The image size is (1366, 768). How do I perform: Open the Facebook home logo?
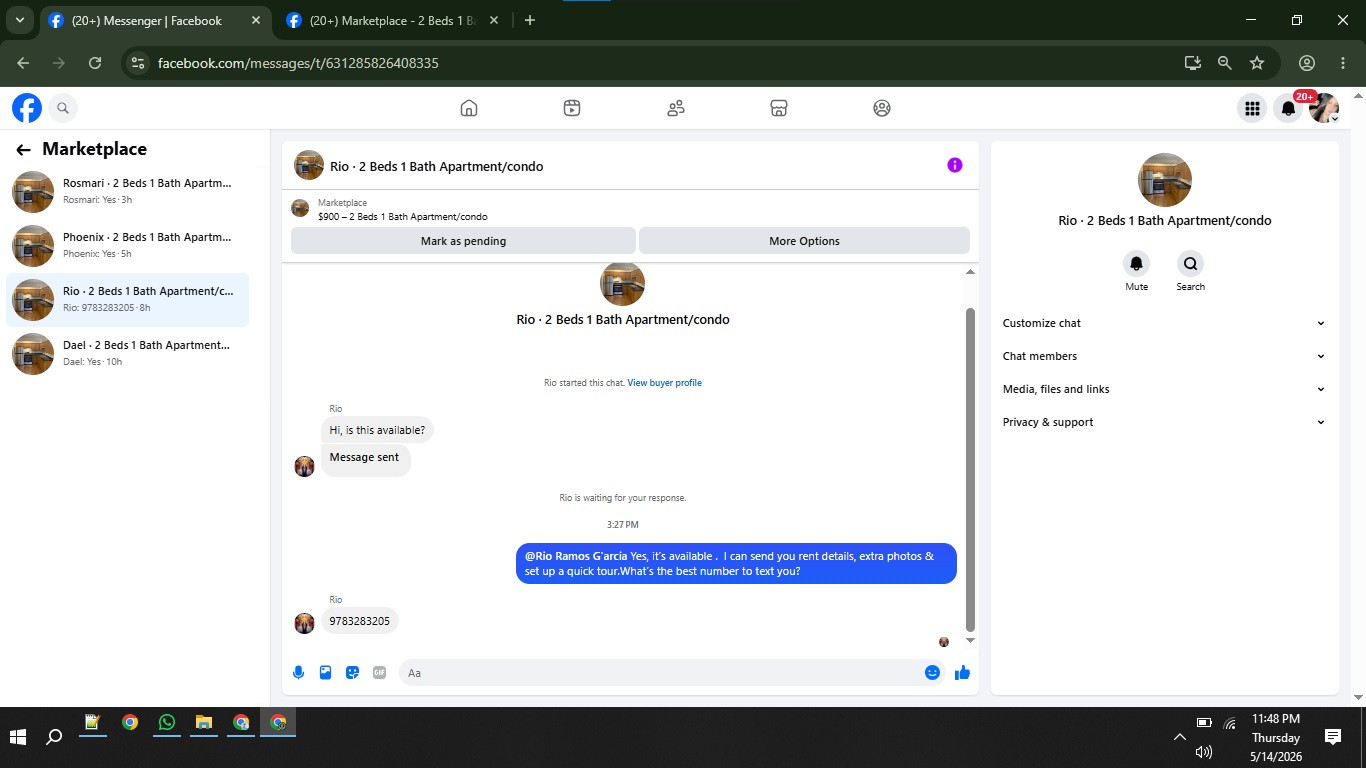[x=27, y=108]
